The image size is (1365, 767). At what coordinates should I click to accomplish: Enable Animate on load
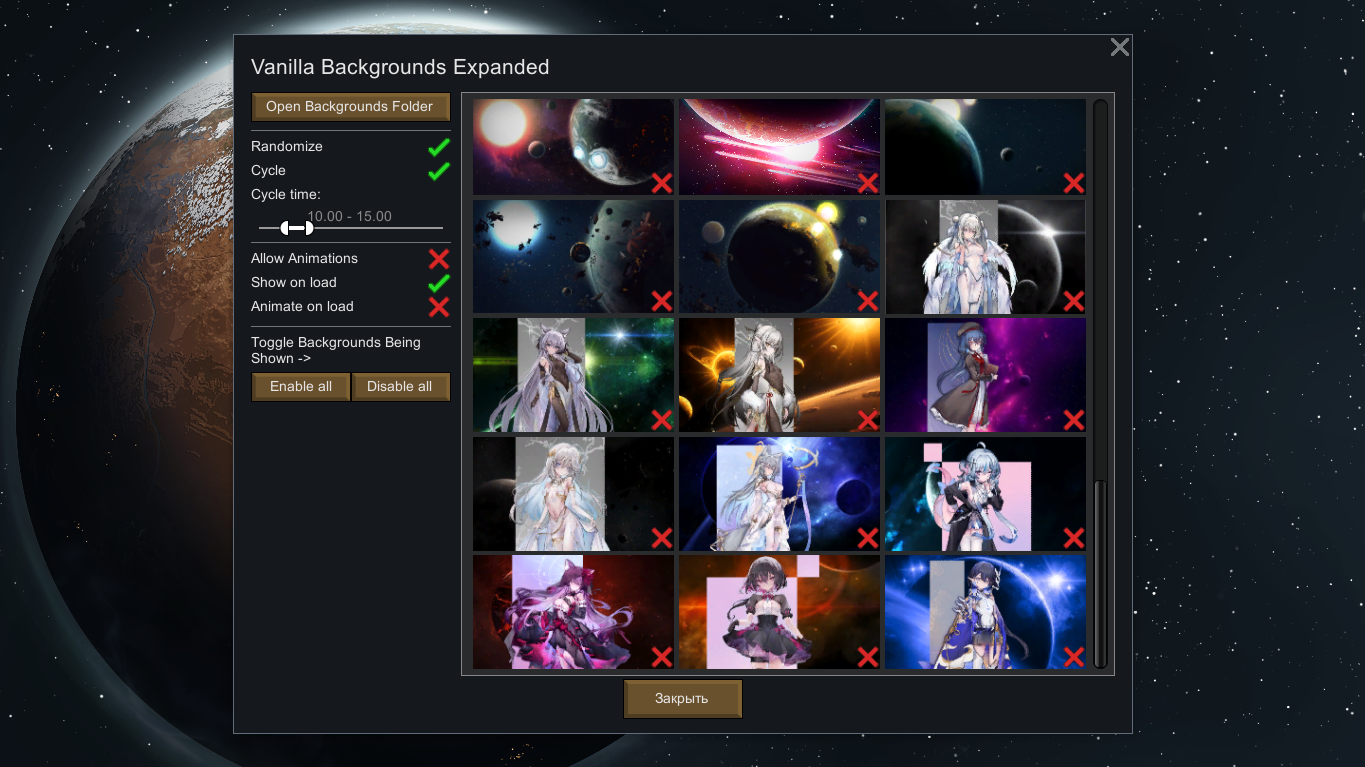tap(438, 307)
